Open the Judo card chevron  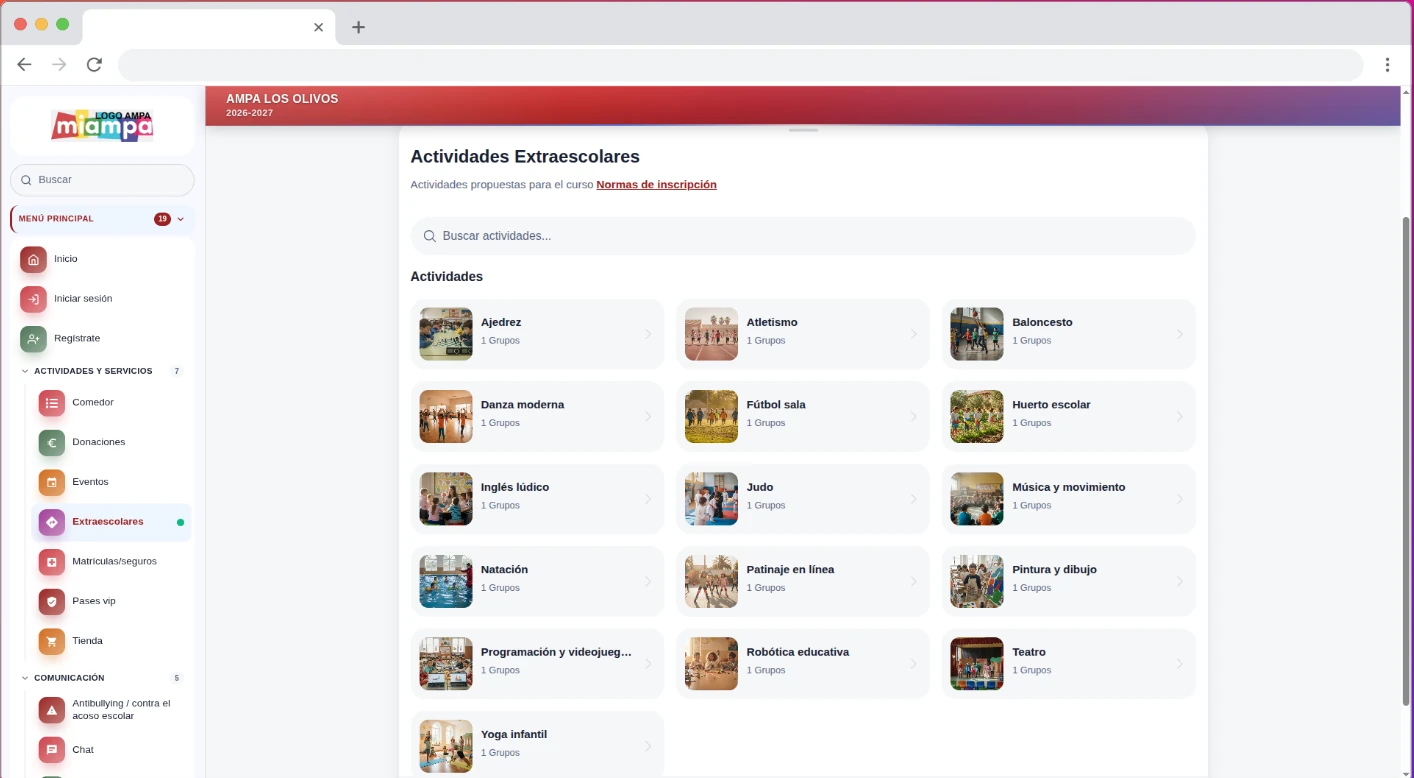[x=914, y=499]
